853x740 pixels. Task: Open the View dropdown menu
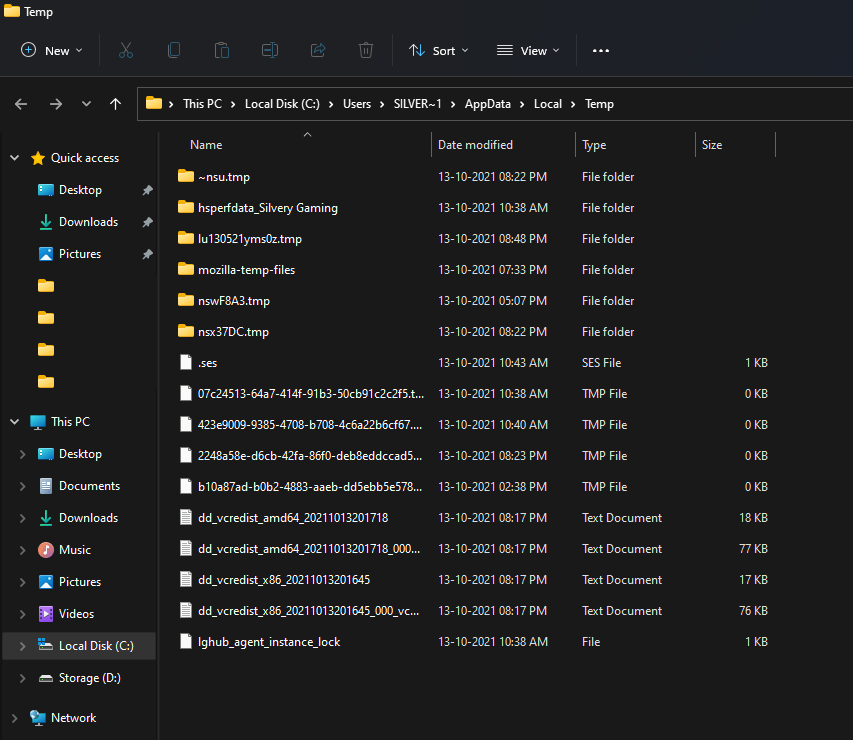tap(528, 51)
